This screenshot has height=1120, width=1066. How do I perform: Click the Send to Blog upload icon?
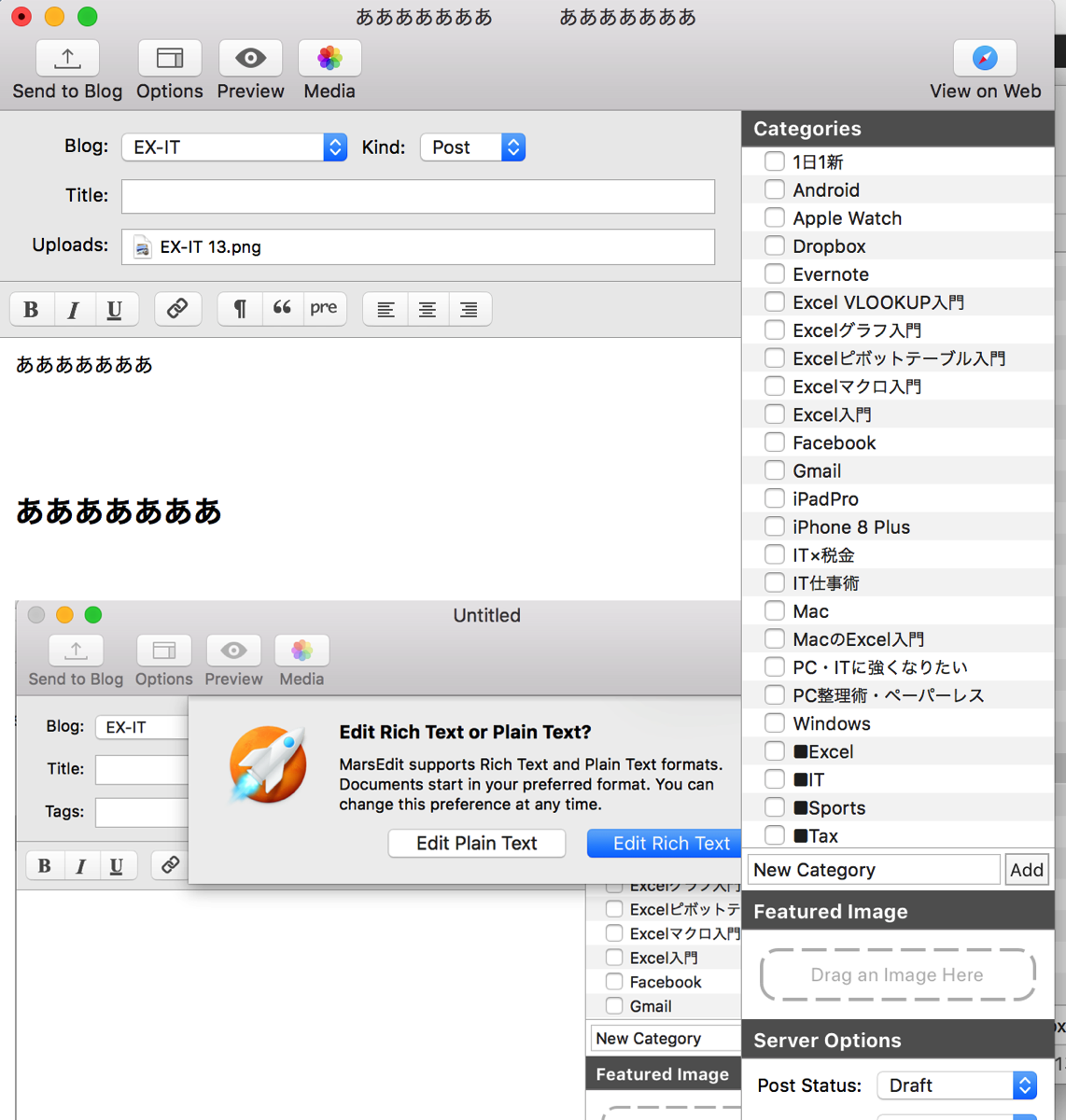pos(67,58)
